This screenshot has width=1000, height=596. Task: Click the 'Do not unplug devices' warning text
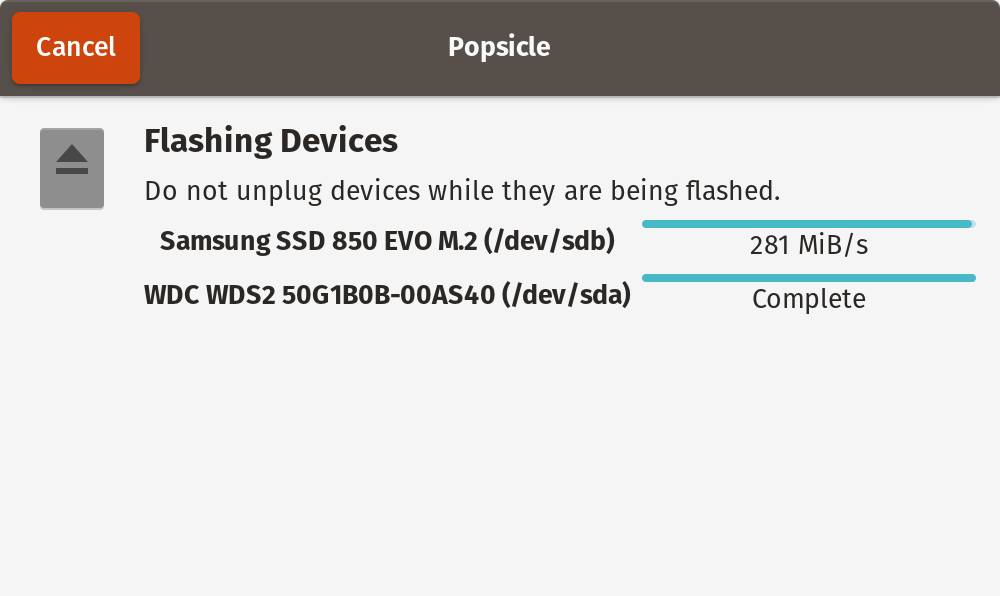pyautogui.click(x=461, y=190)
